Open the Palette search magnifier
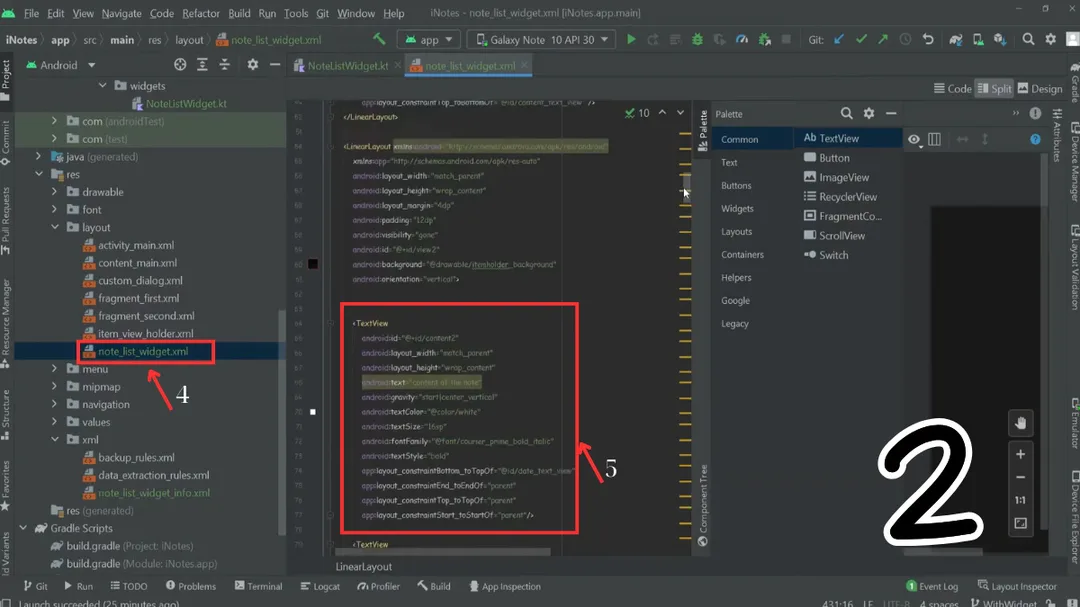 point(846,114)
